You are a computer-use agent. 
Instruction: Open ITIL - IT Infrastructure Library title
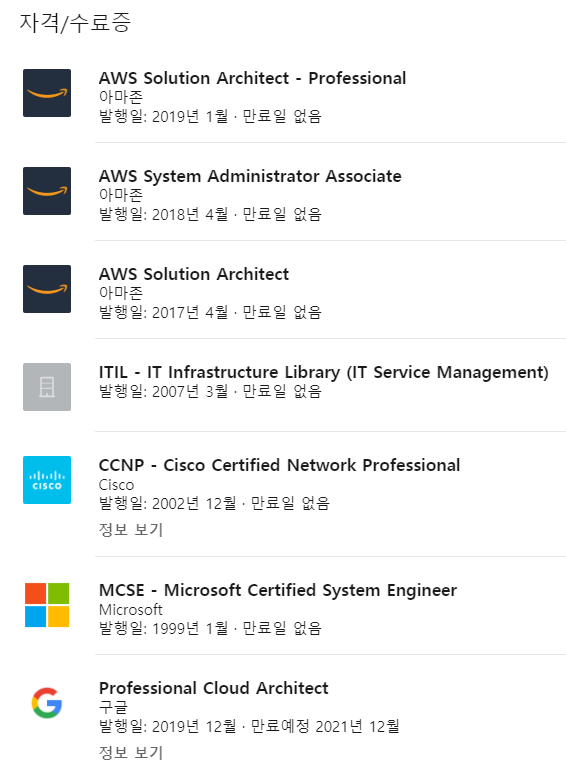[323, 372]
